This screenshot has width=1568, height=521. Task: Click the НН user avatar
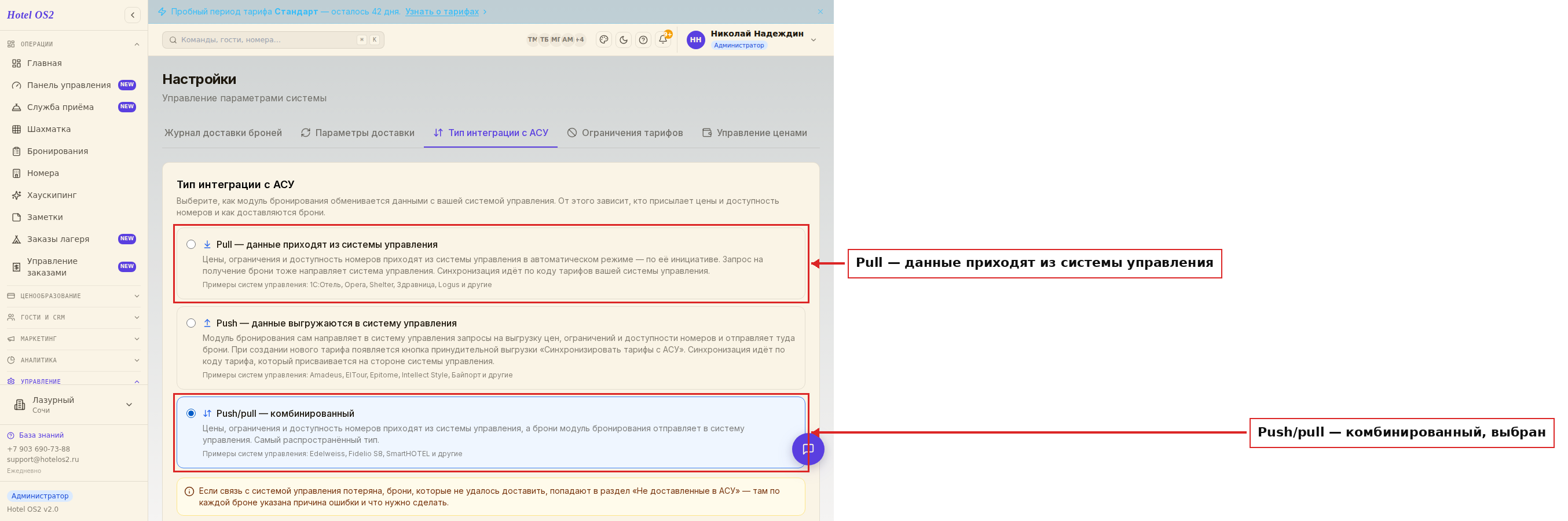tap(696, 40)
